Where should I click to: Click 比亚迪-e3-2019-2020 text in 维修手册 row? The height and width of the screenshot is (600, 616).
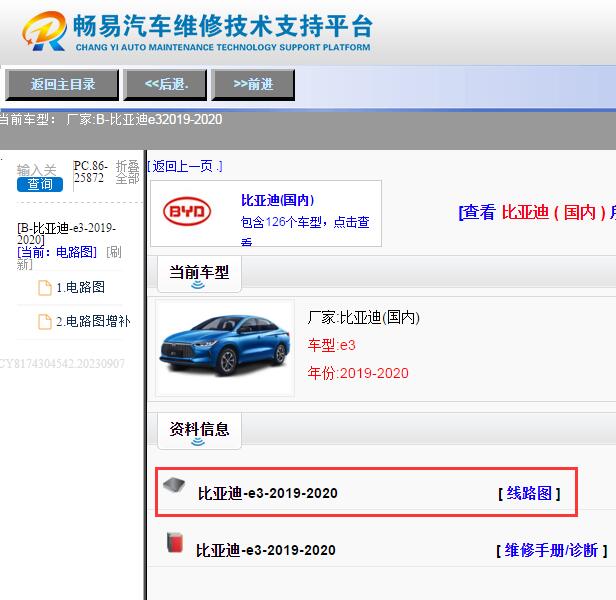click(x=266, y=550)
